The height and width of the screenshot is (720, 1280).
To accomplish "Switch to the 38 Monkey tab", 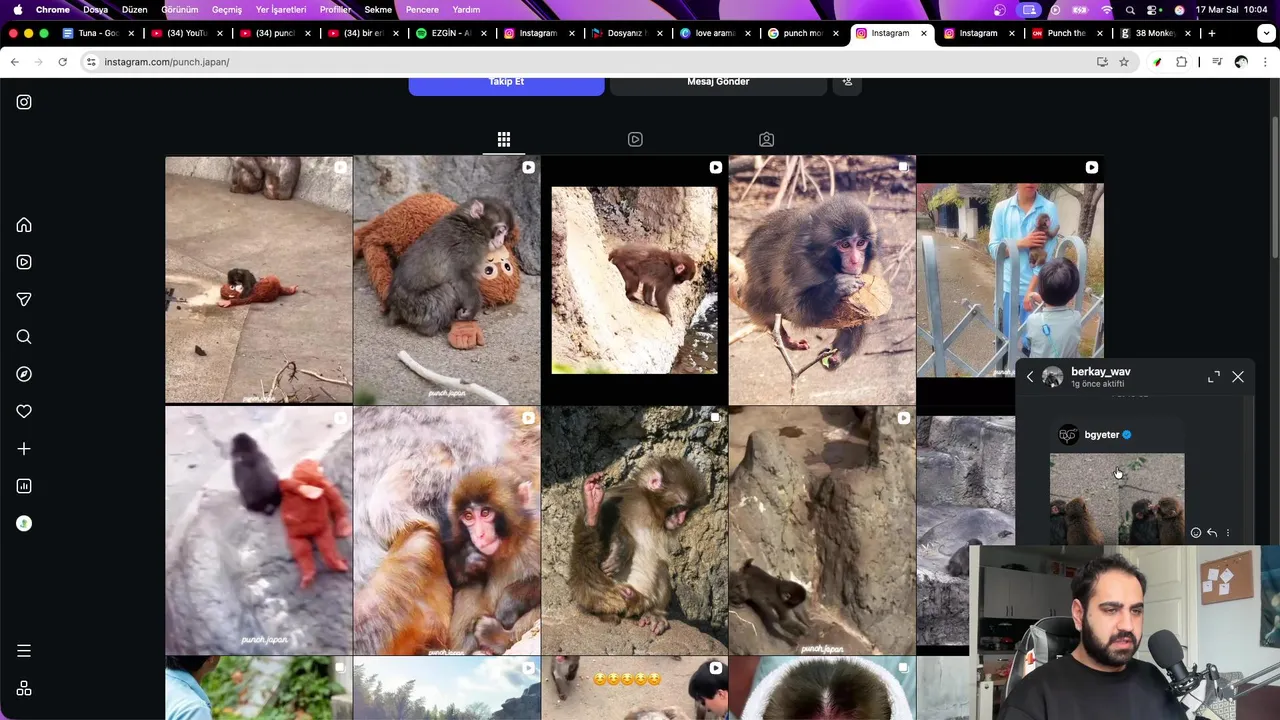I will 1155,33.
